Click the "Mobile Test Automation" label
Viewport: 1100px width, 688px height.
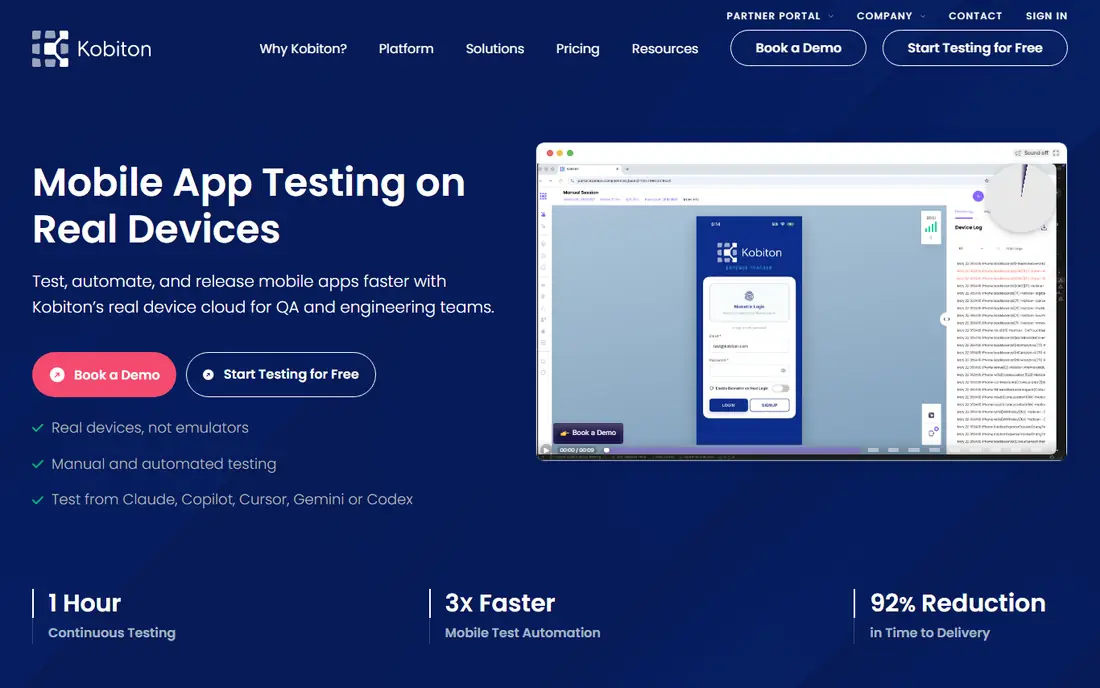523,633
